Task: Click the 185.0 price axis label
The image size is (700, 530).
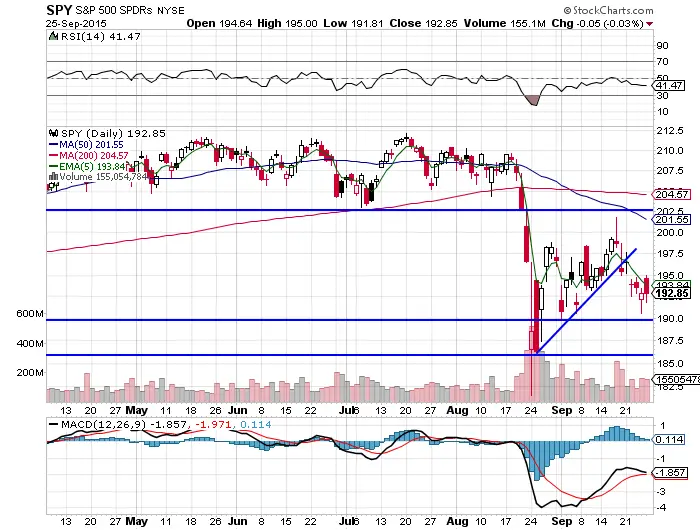Action: click(670, 363)
